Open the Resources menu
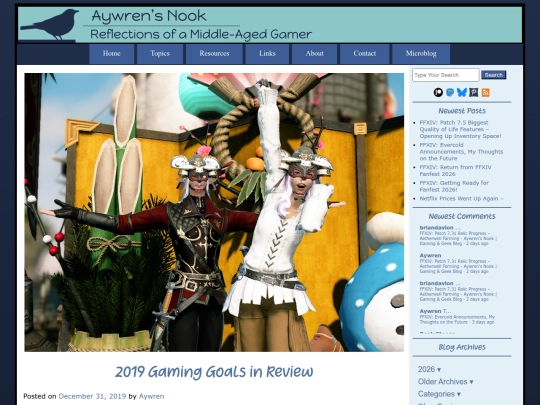Screen dimensions: 540x405 coord(214,54)
